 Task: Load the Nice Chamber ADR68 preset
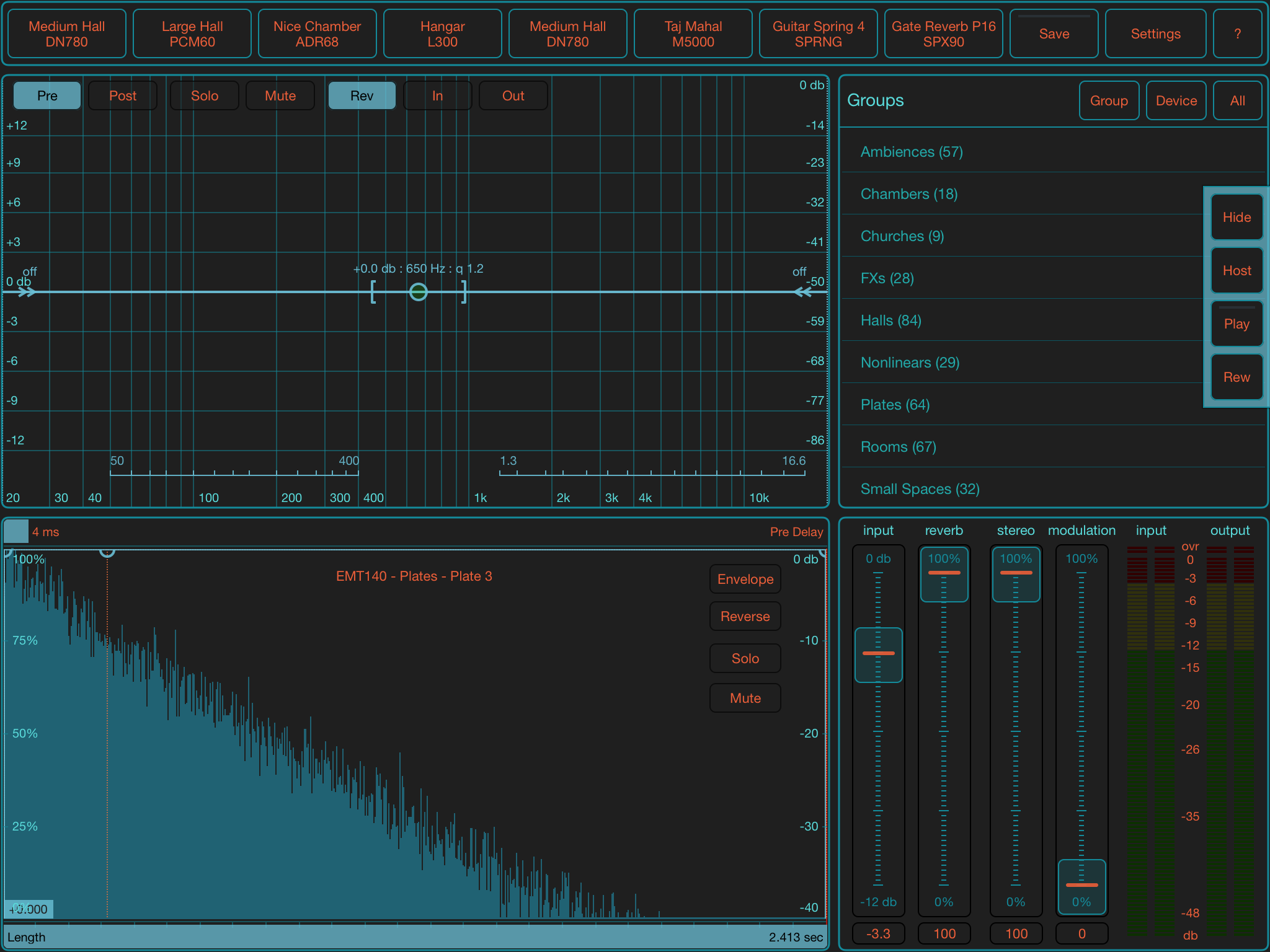tap(317, 34)
